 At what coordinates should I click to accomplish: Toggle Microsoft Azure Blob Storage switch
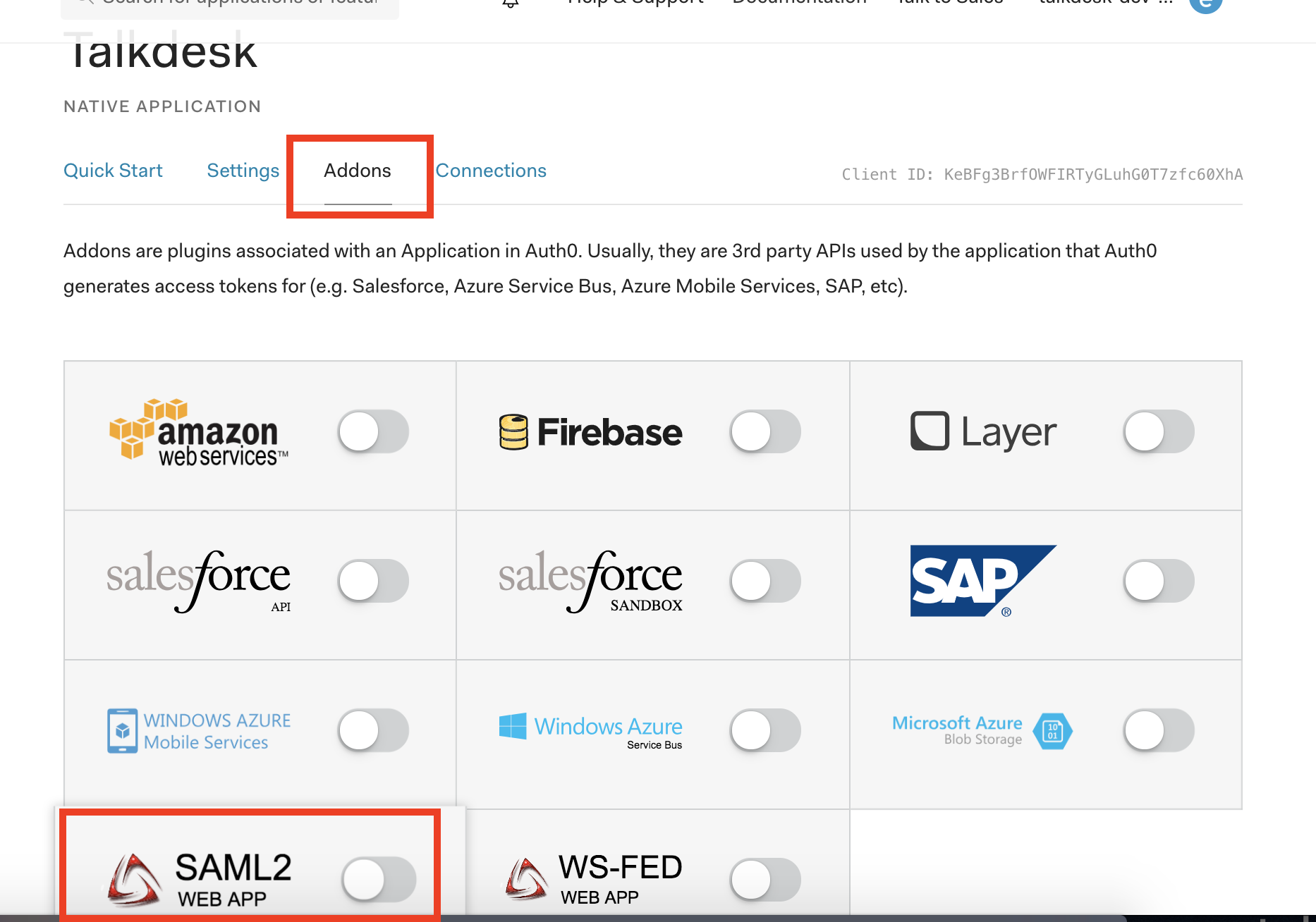point(1159,730)
